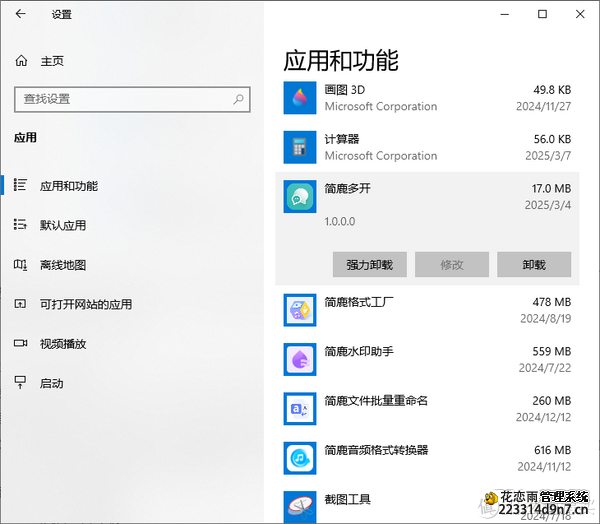Click the 视频播放 camera icon
This screenshot has height=524, width=600.
(x=20, y=343)
